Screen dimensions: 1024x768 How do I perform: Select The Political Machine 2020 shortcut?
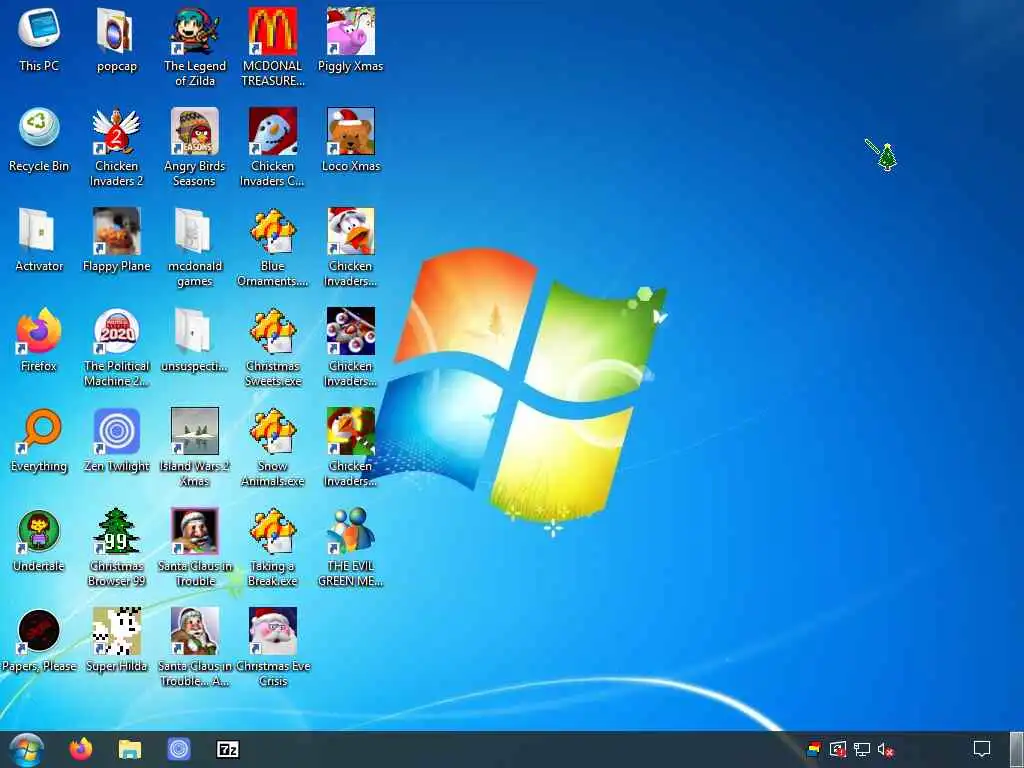pos(116,346)
